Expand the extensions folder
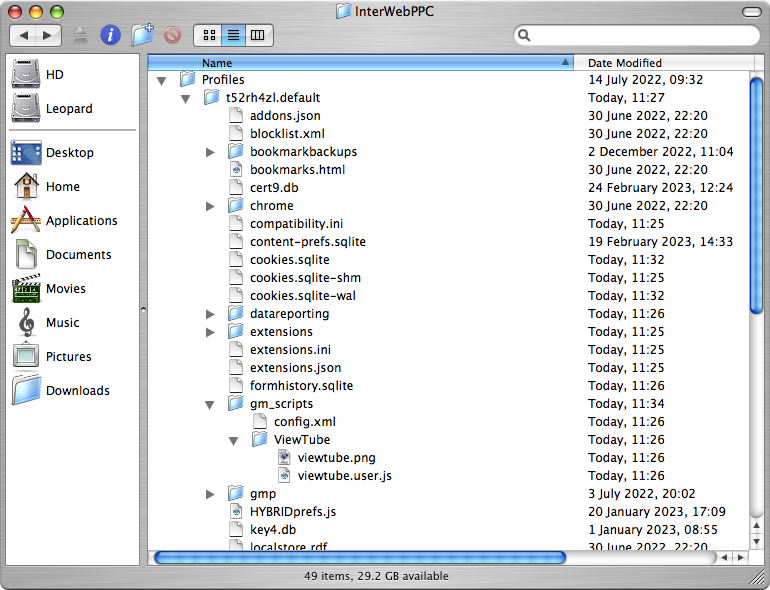The height and width of the screenshot is (590, 770). point(210,333)
